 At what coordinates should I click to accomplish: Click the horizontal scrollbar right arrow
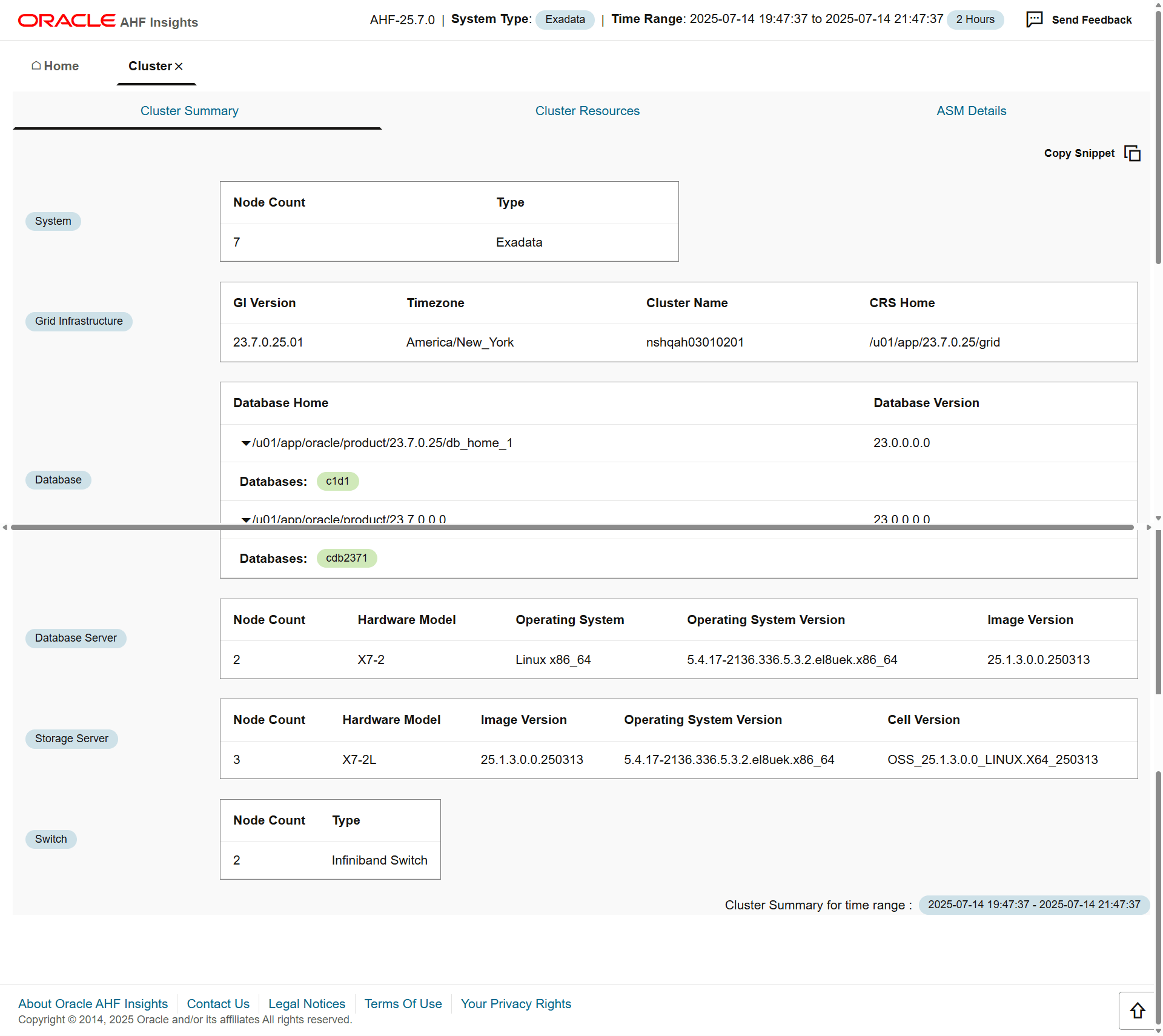tap(1148, 528)
